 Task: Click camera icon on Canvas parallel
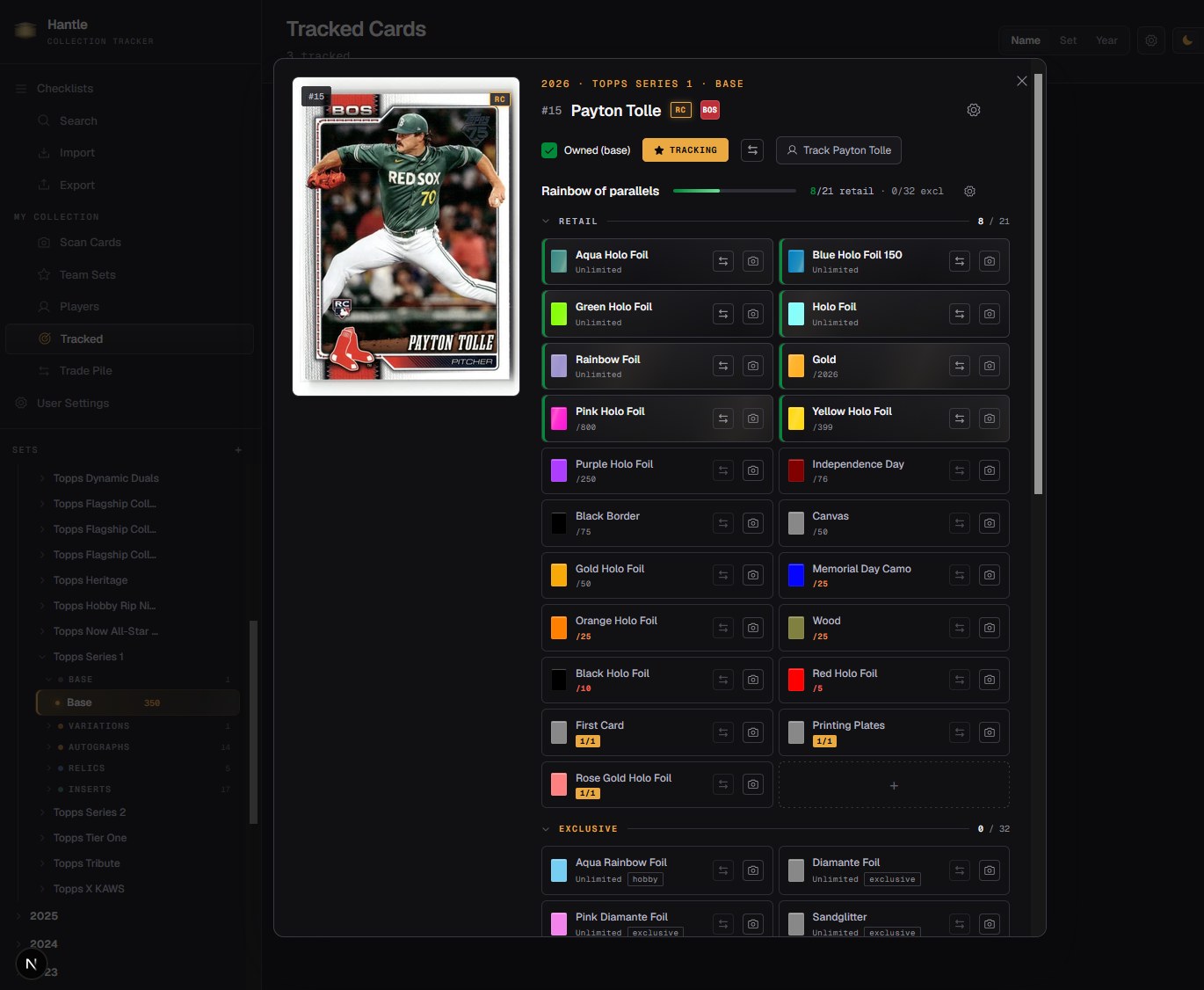(990, 523)
